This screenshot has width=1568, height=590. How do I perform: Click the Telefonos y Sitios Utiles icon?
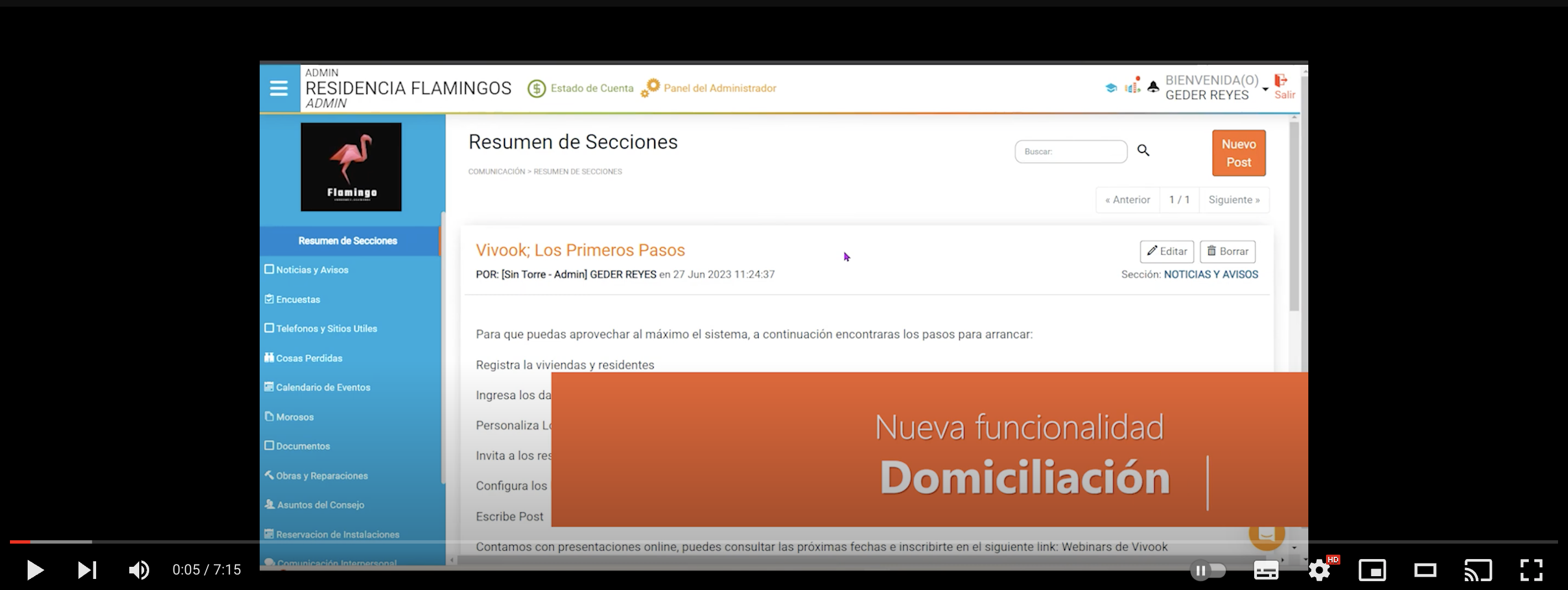point(269,328)
